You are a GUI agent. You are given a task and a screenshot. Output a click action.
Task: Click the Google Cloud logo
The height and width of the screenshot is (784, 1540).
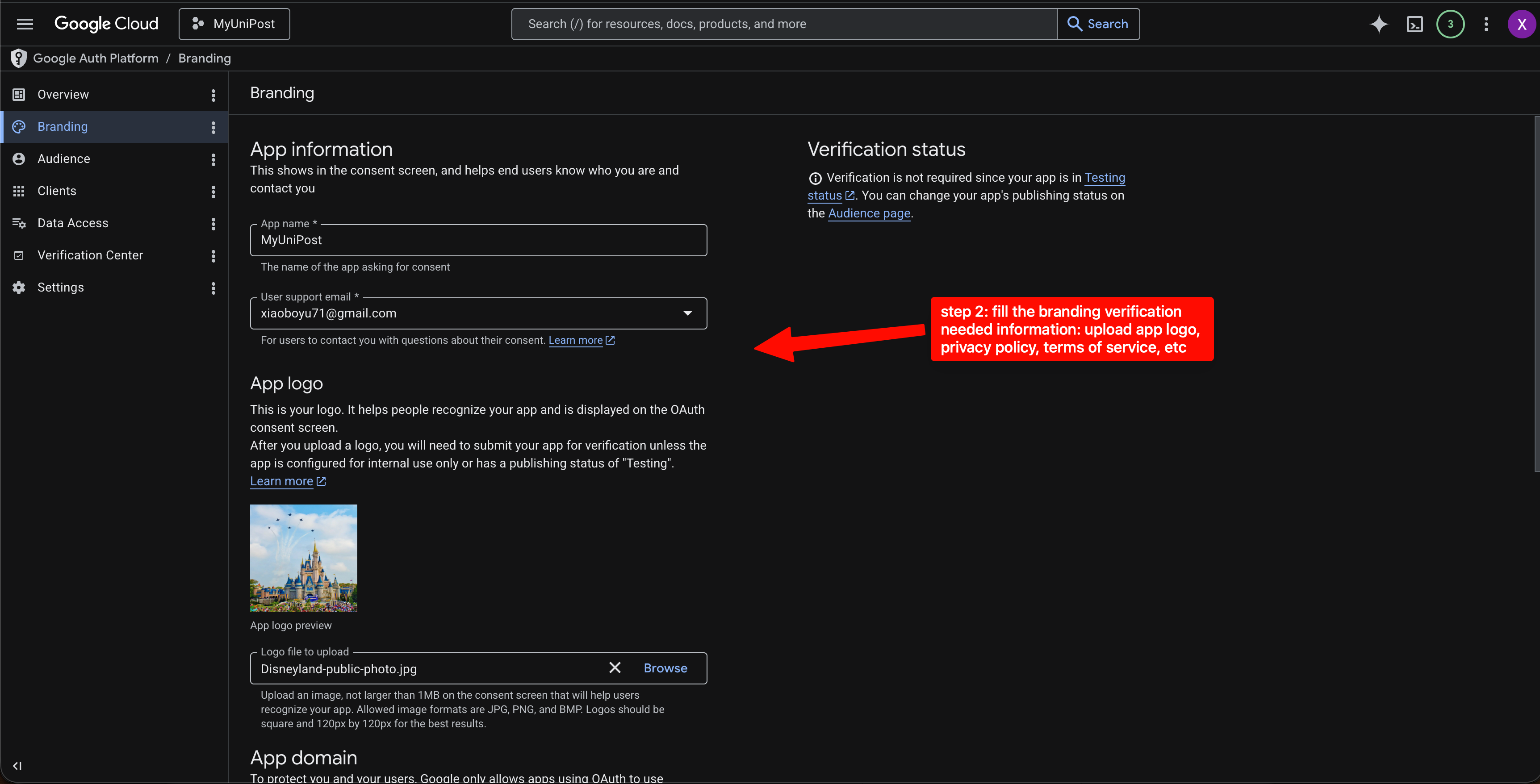(106, 24)
